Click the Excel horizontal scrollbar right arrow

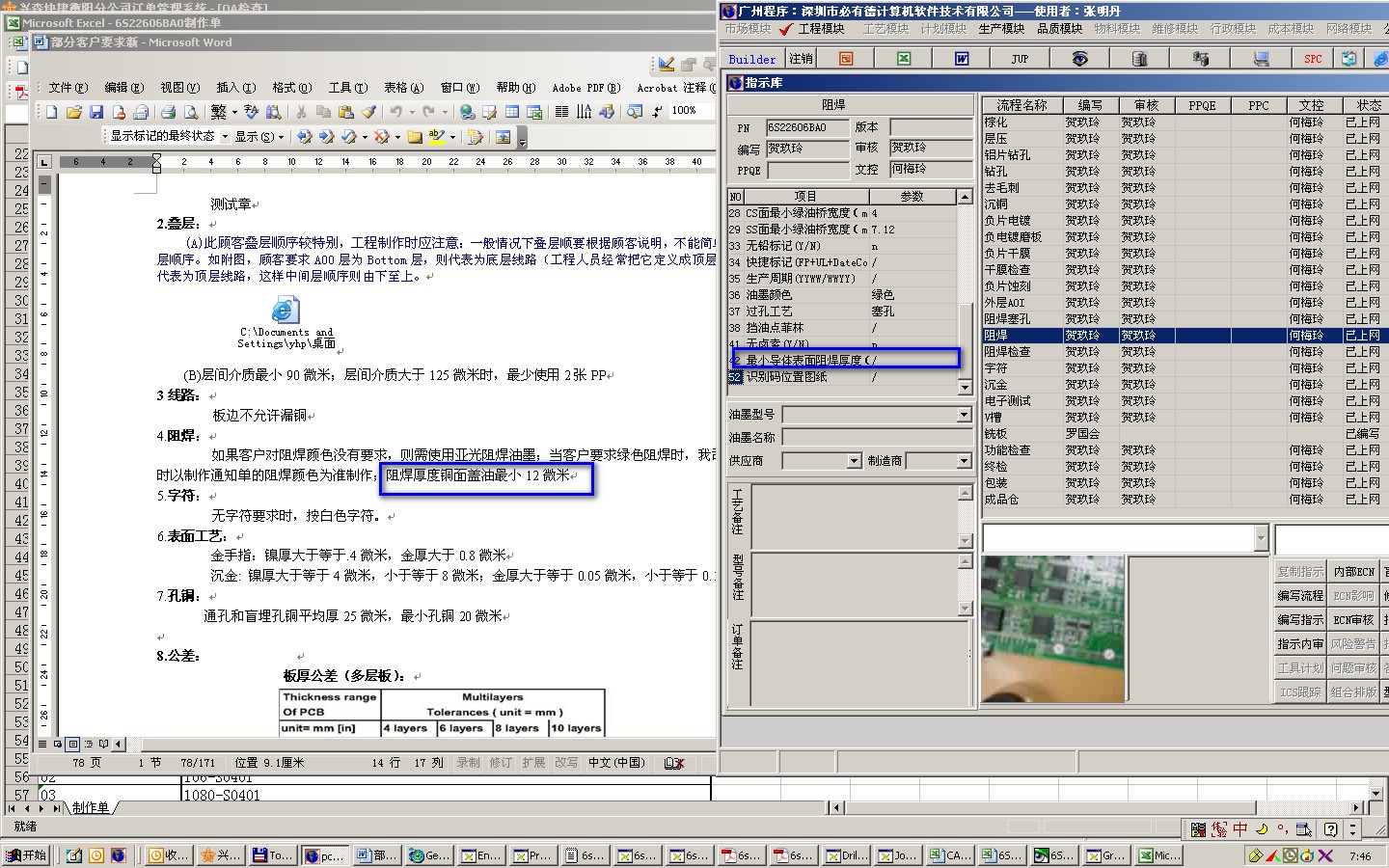coord(1356,807)
